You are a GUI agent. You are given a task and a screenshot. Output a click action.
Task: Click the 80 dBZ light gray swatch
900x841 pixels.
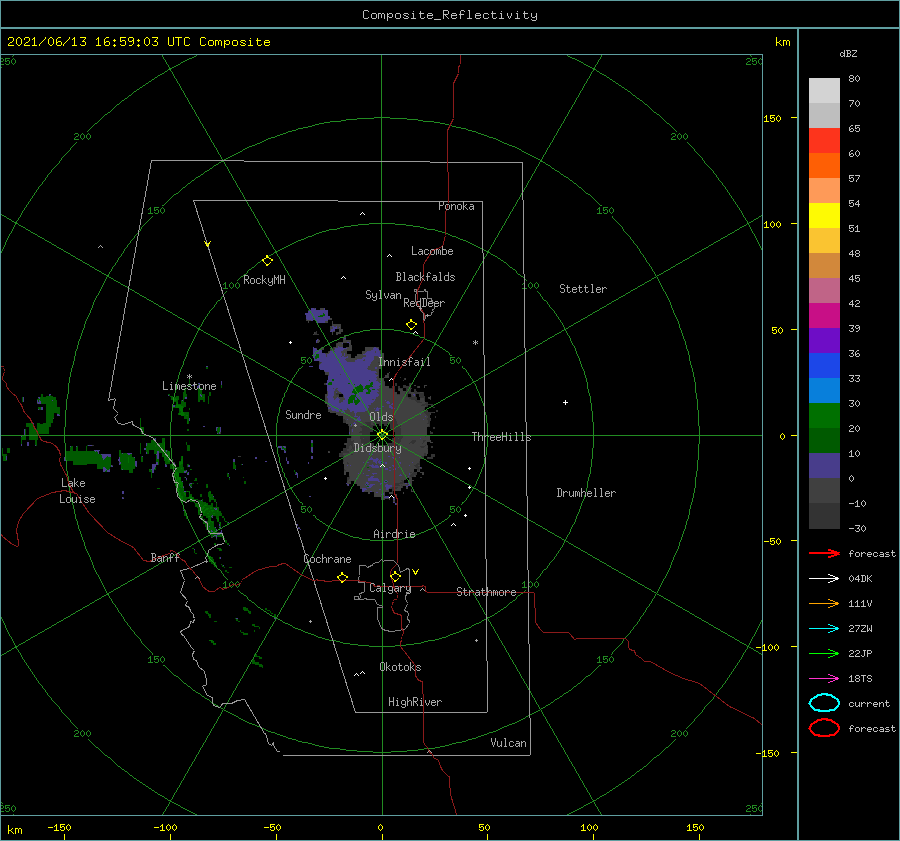pyautogui.click(x=824, y=91)
